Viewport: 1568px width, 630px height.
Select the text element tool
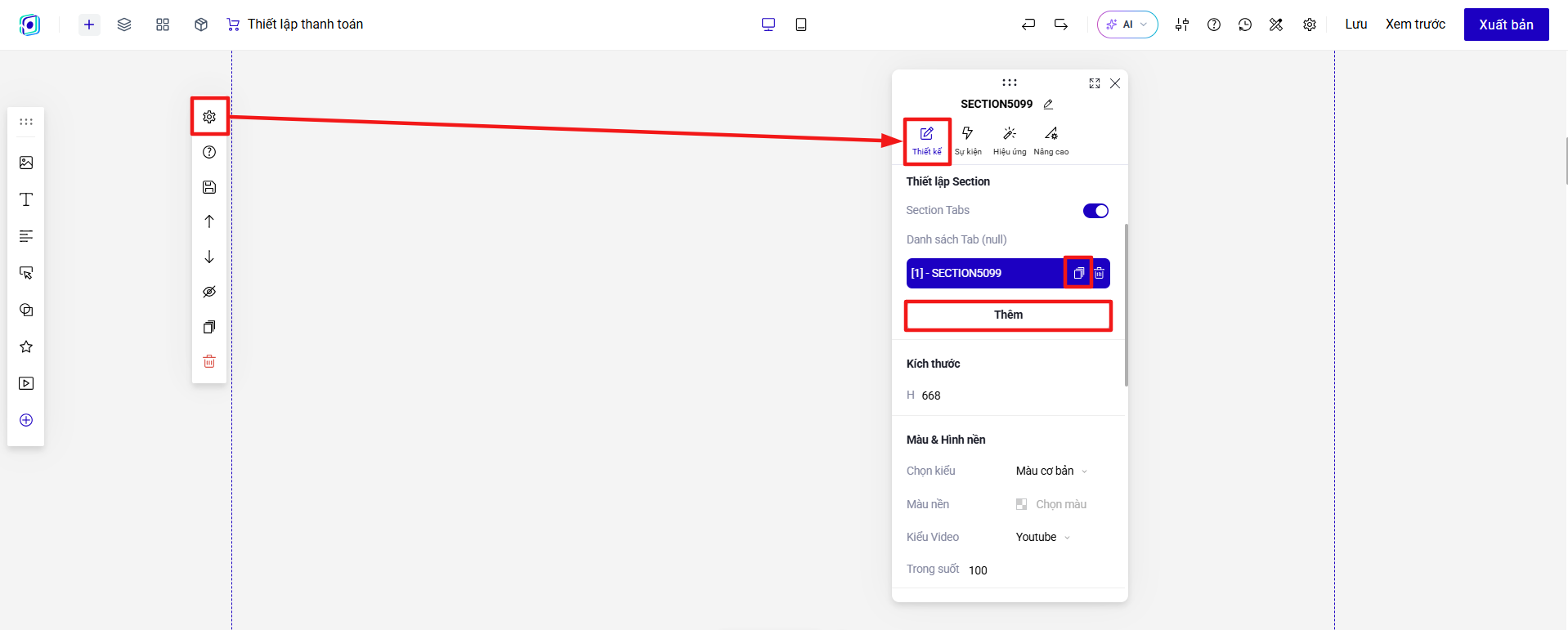[x=26, y=199]
